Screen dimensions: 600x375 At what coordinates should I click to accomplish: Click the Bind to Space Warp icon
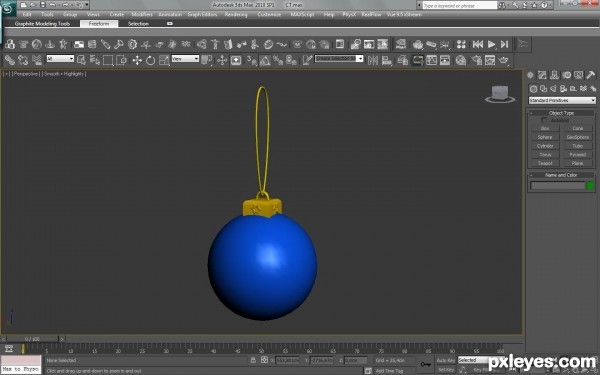pos(37,60)
